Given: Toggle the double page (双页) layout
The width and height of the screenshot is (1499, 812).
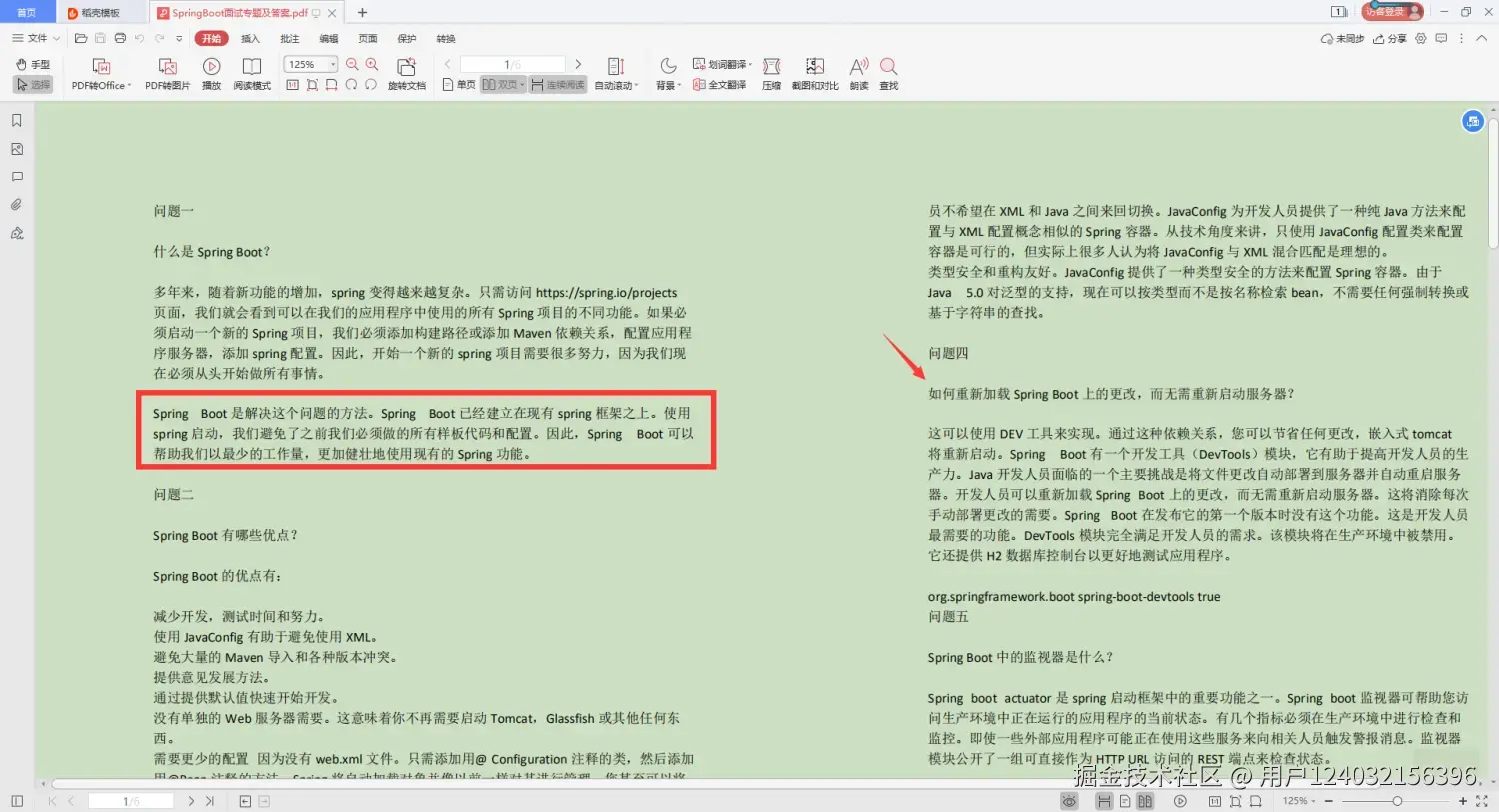Looking at the screenshot, I should (x=503, y=85).
